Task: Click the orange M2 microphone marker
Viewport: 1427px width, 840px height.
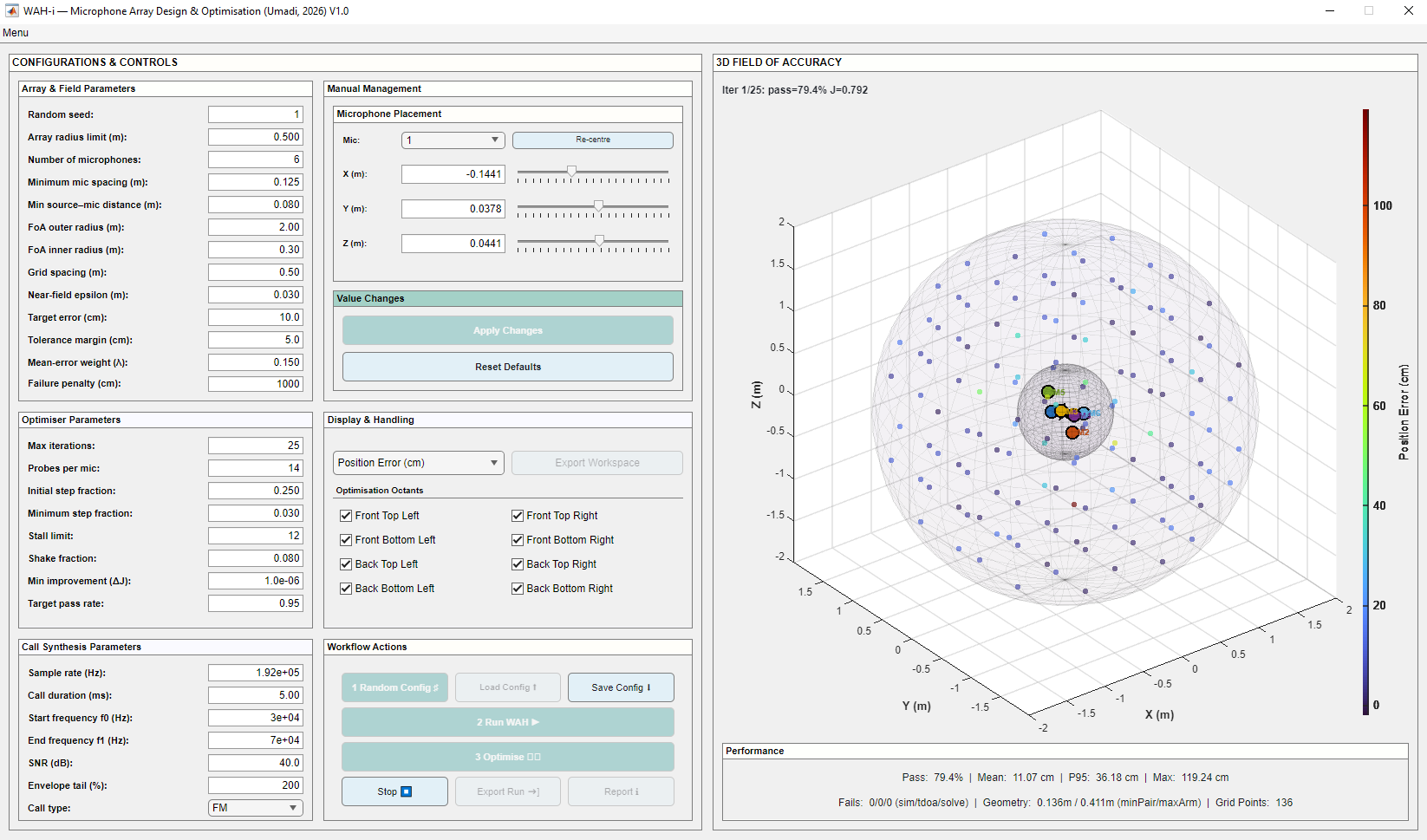Action: click(1072, 432)
